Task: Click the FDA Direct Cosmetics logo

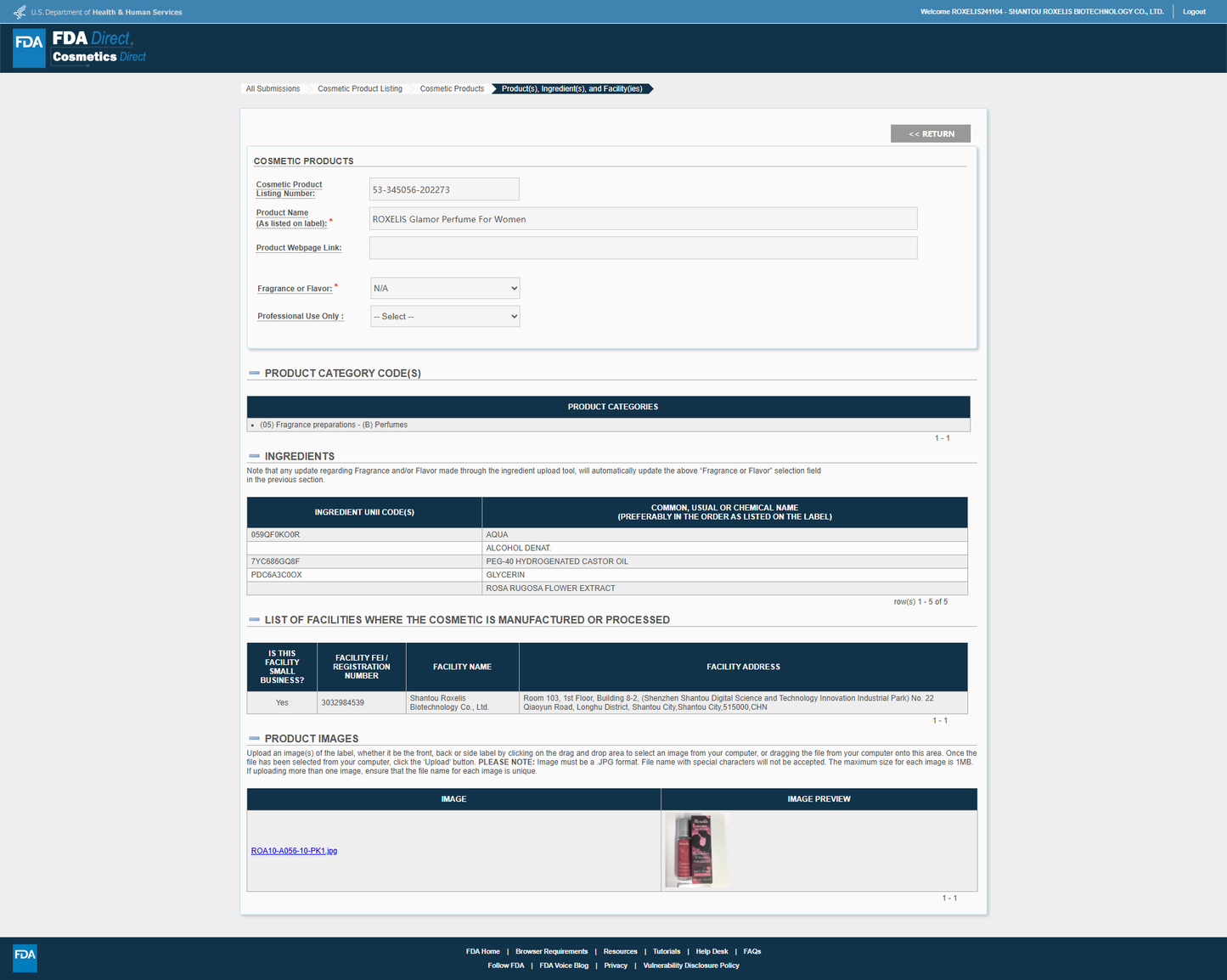Action: [x=80, y=48]
